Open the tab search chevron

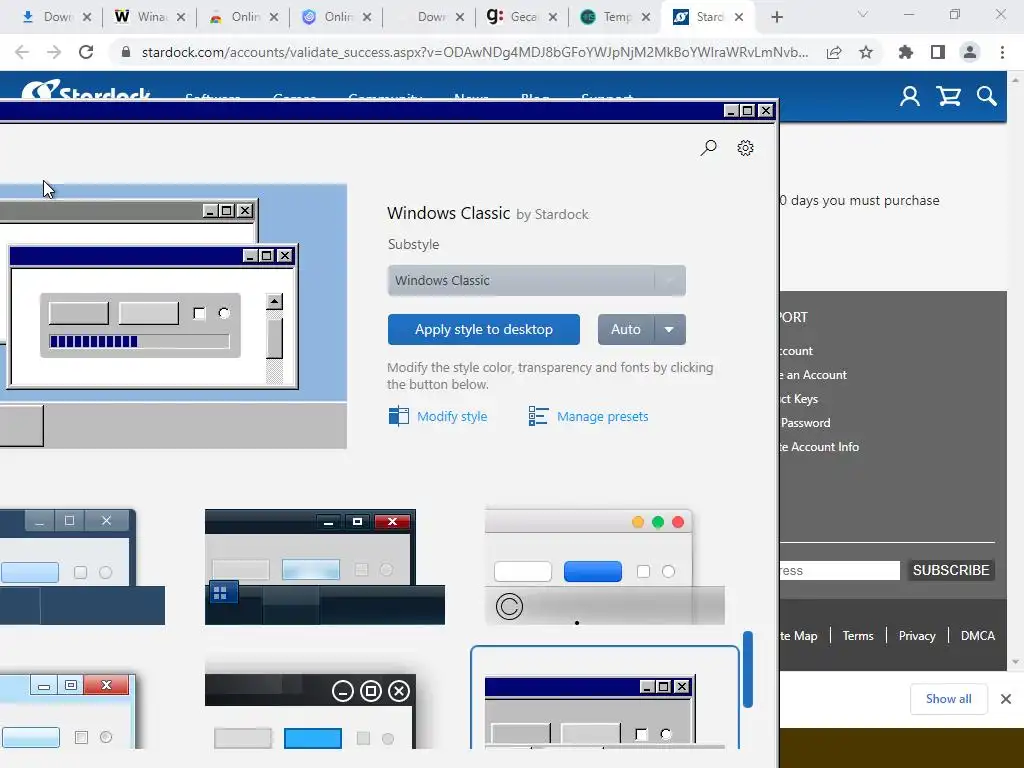(863, 14)
